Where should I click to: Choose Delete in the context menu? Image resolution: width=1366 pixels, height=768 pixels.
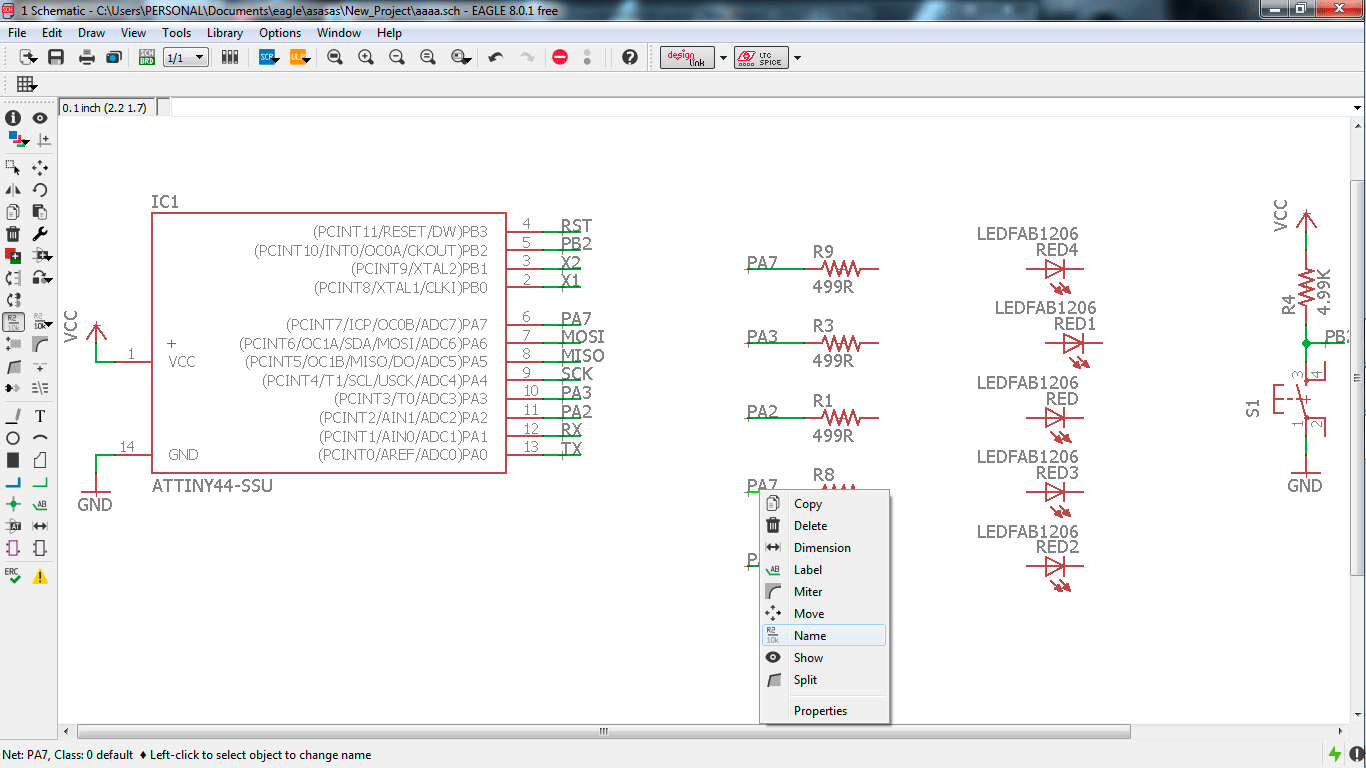824,526
